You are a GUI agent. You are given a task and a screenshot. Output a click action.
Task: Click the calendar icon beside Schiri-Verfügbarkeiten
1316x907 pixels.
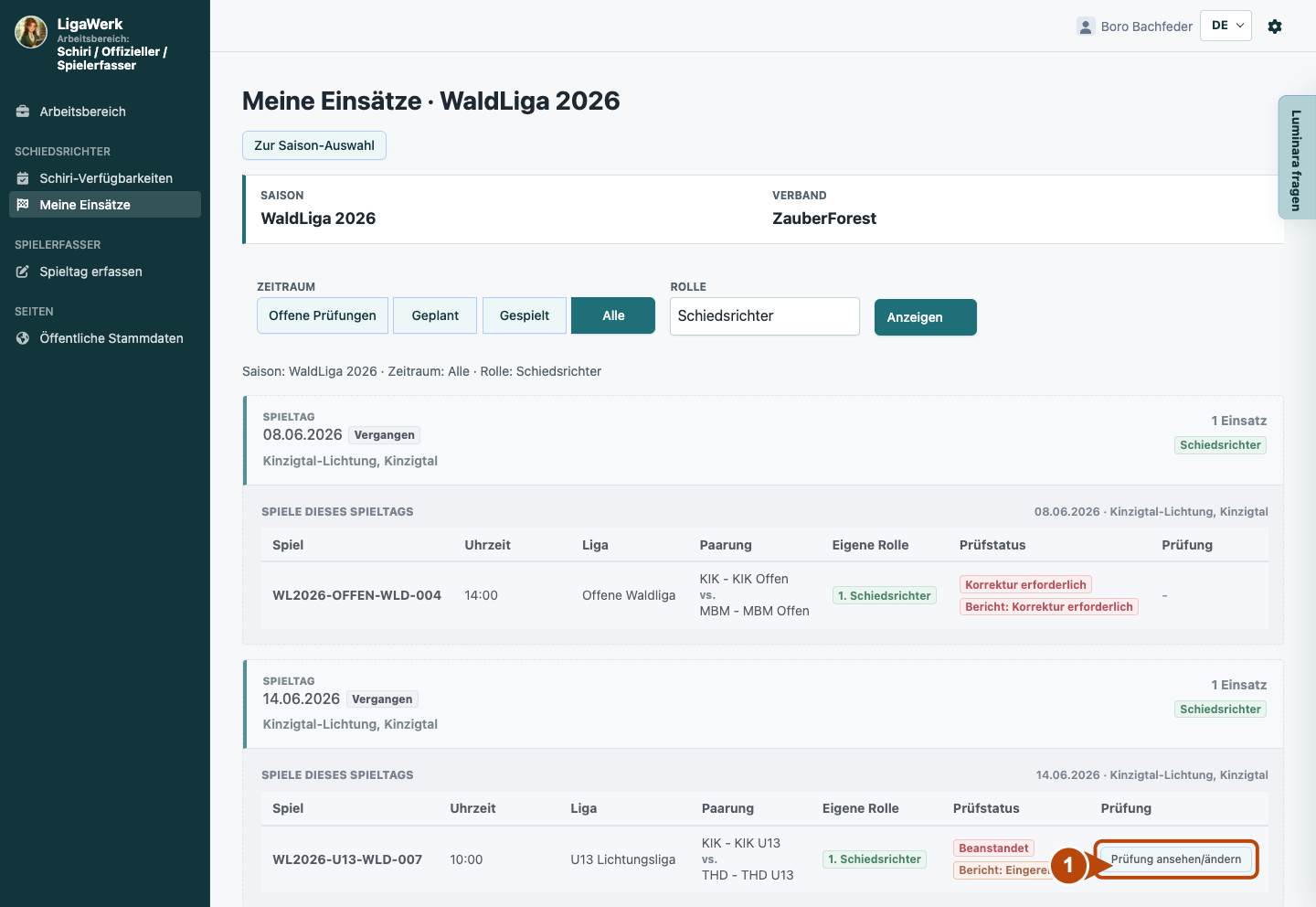pyautogui.click(x=23, y=178)
